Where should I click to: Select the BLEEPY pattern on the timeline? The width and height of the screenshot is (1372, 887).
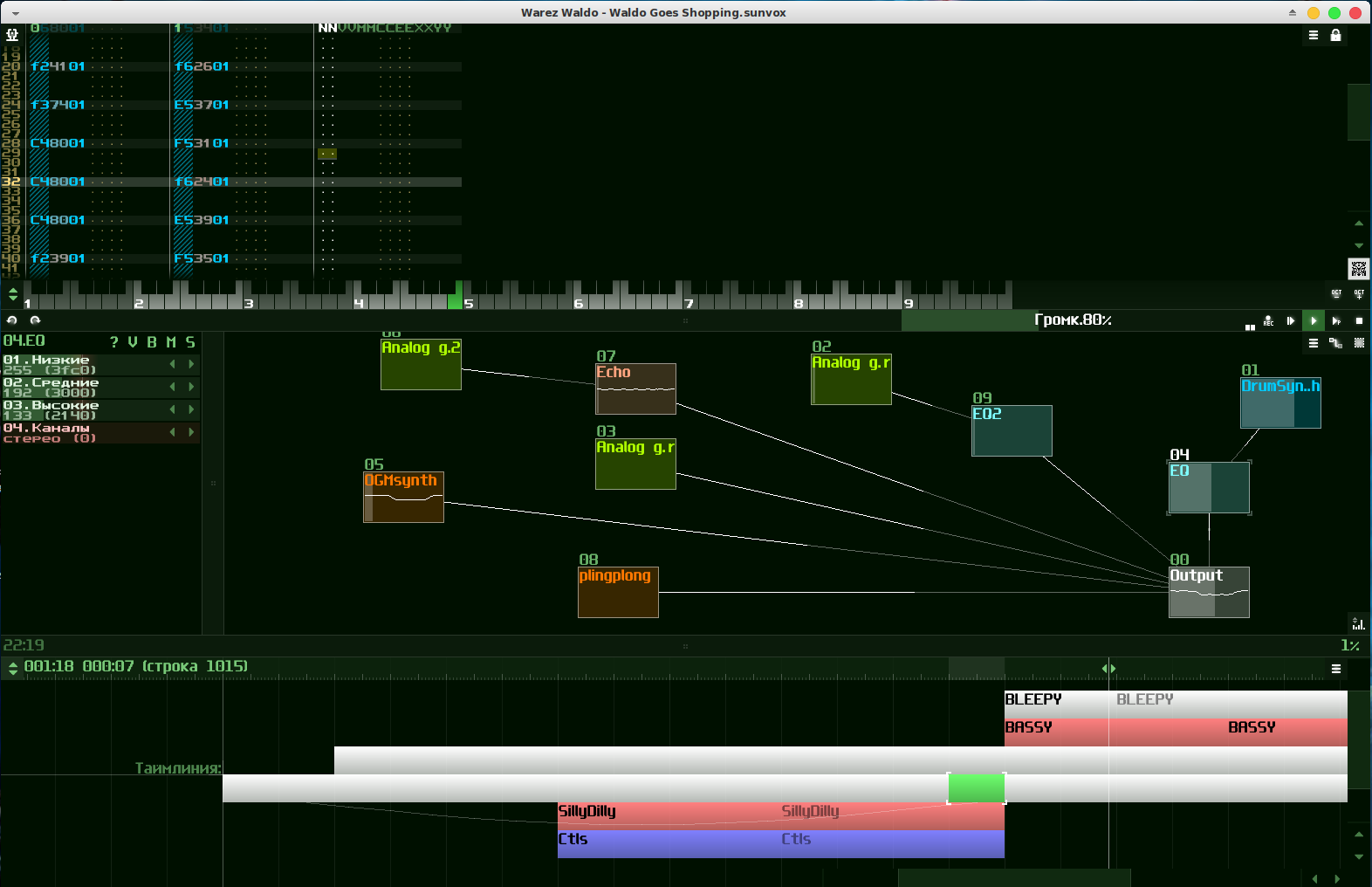tap(1056, 701)
